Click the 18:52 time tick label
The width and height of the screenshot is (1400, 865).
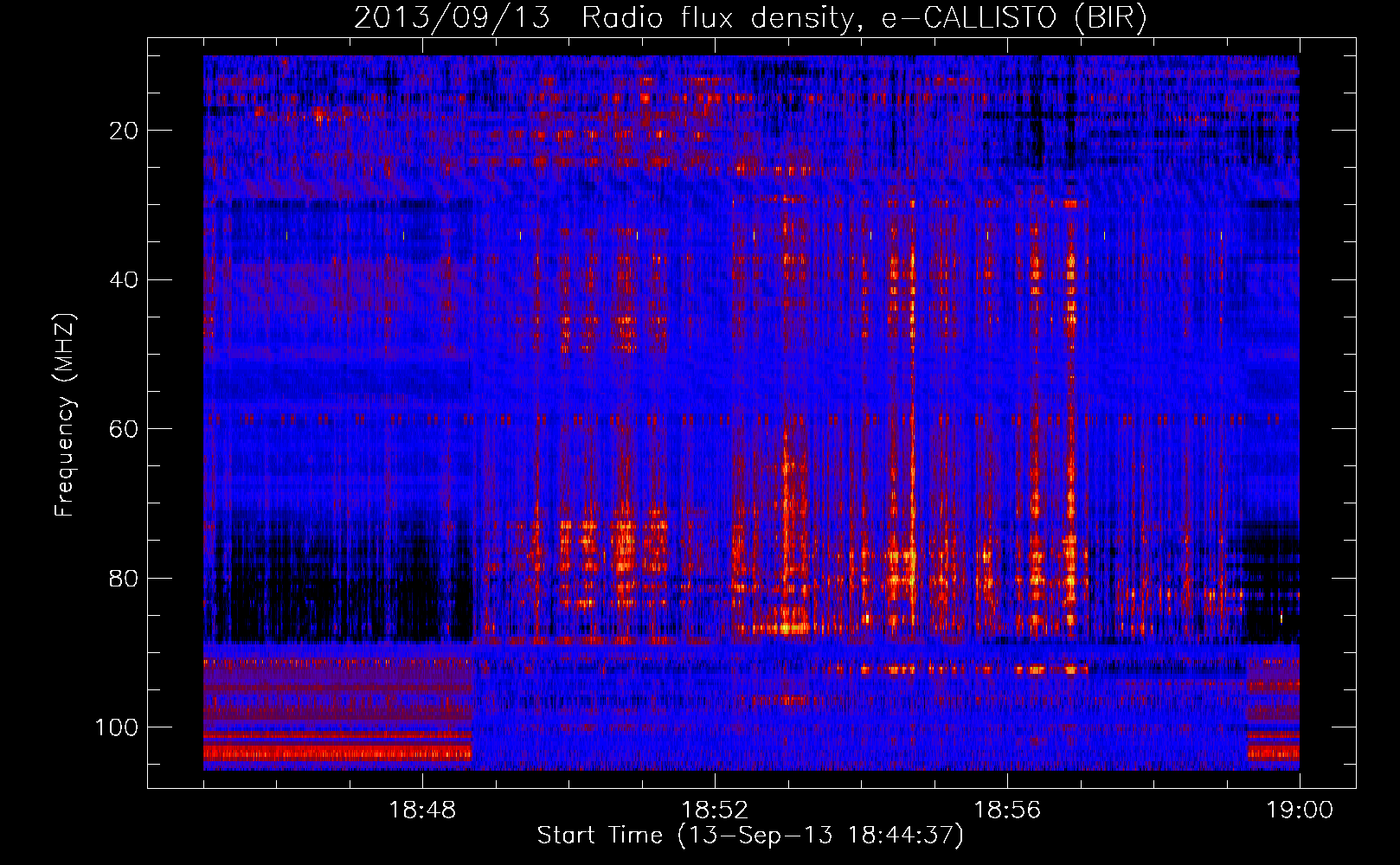(715, 811)
